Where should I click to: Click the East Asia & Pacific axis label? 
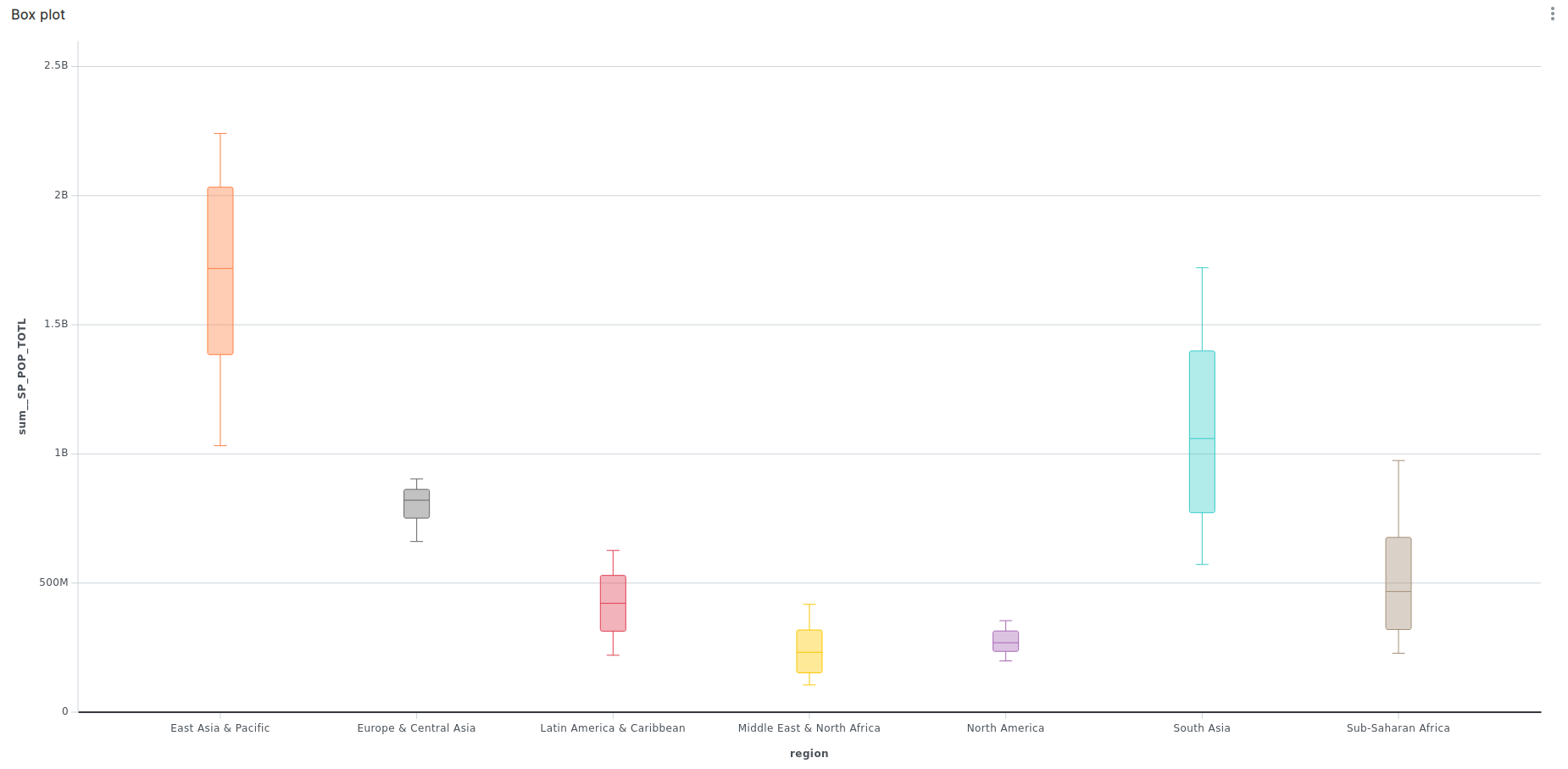tap(220, 728)
